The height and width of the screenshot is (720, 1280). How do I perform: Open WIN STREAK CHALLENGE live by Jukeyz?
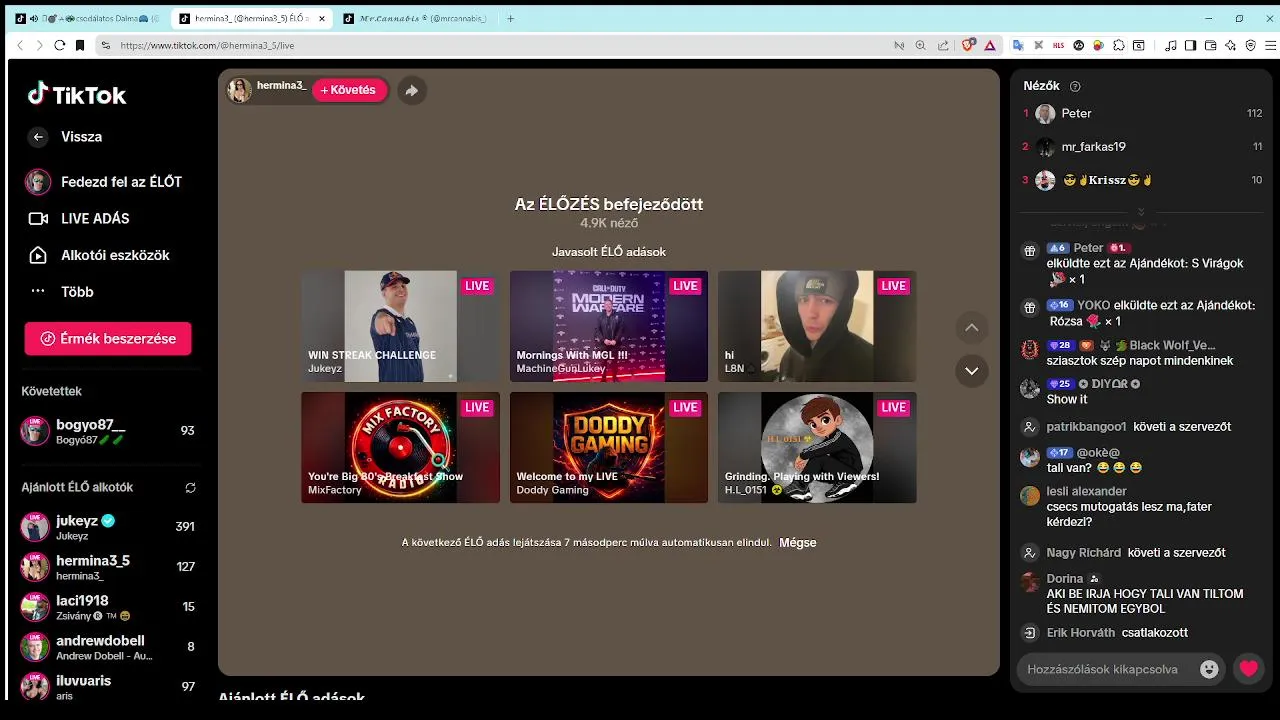coord(400,326)
